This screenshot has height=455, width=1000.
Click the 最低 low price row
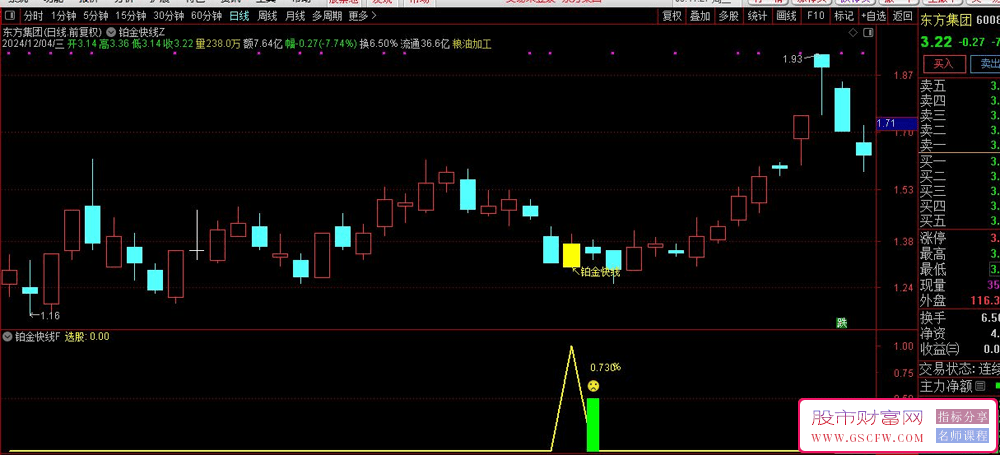coord(959,269)
